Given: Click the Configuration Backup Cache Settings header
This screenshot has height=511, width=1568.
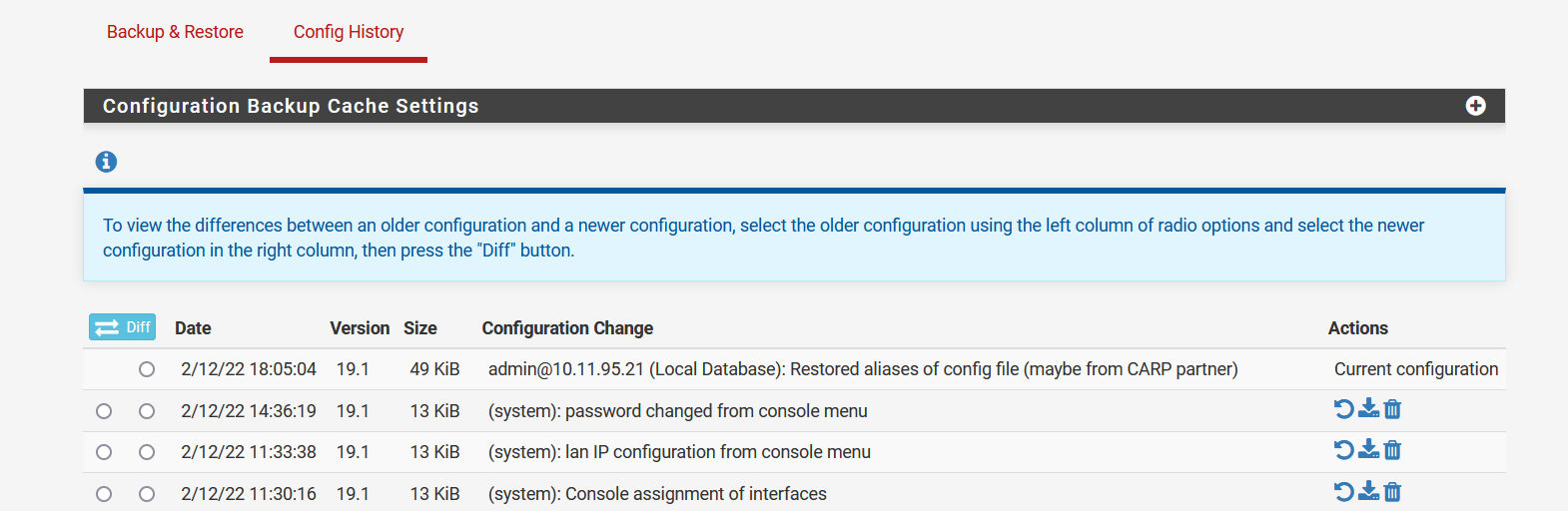Looking at the screenshot, I should 291,106.
